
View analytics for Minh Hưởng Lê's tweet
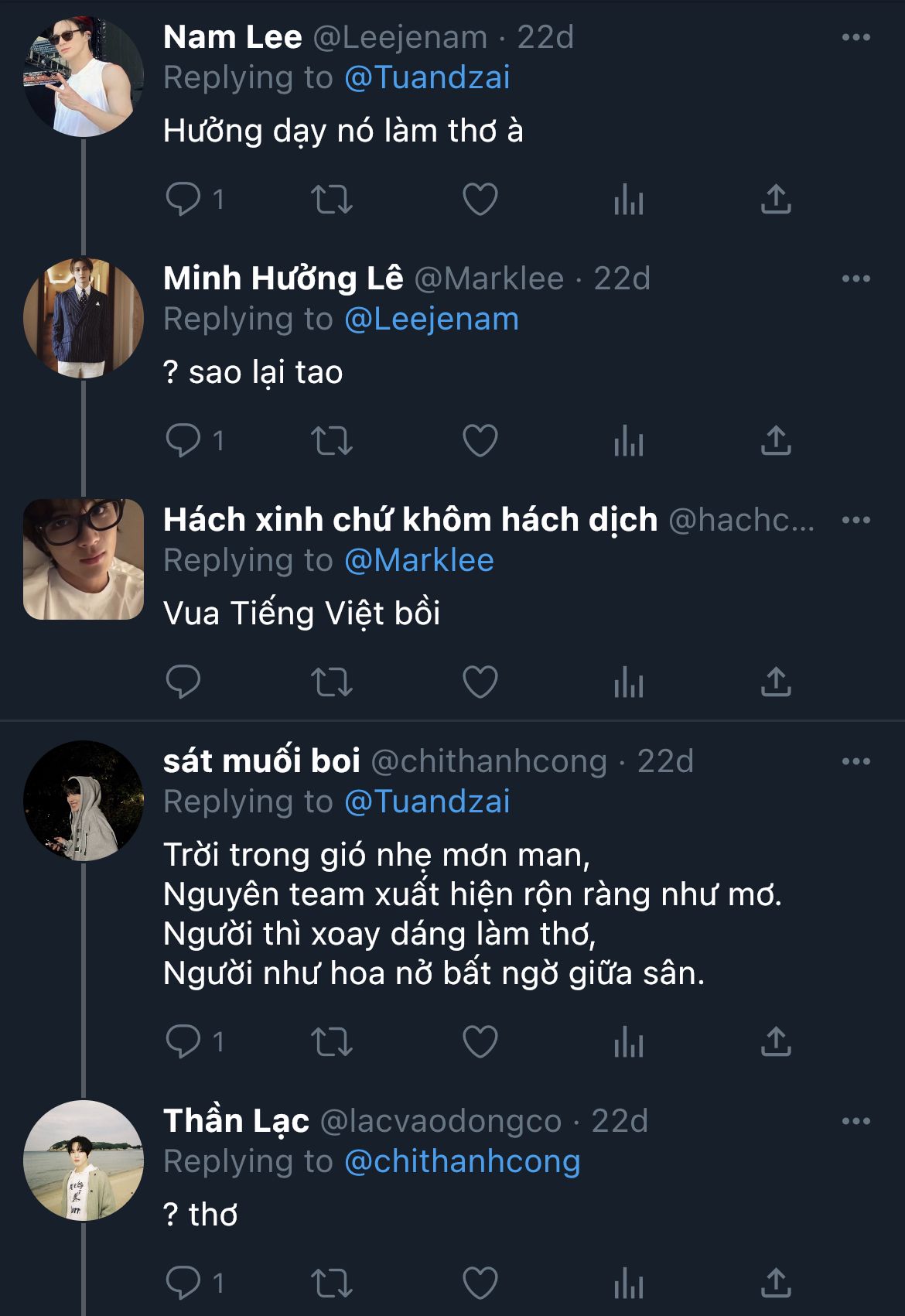coord(628,441)
